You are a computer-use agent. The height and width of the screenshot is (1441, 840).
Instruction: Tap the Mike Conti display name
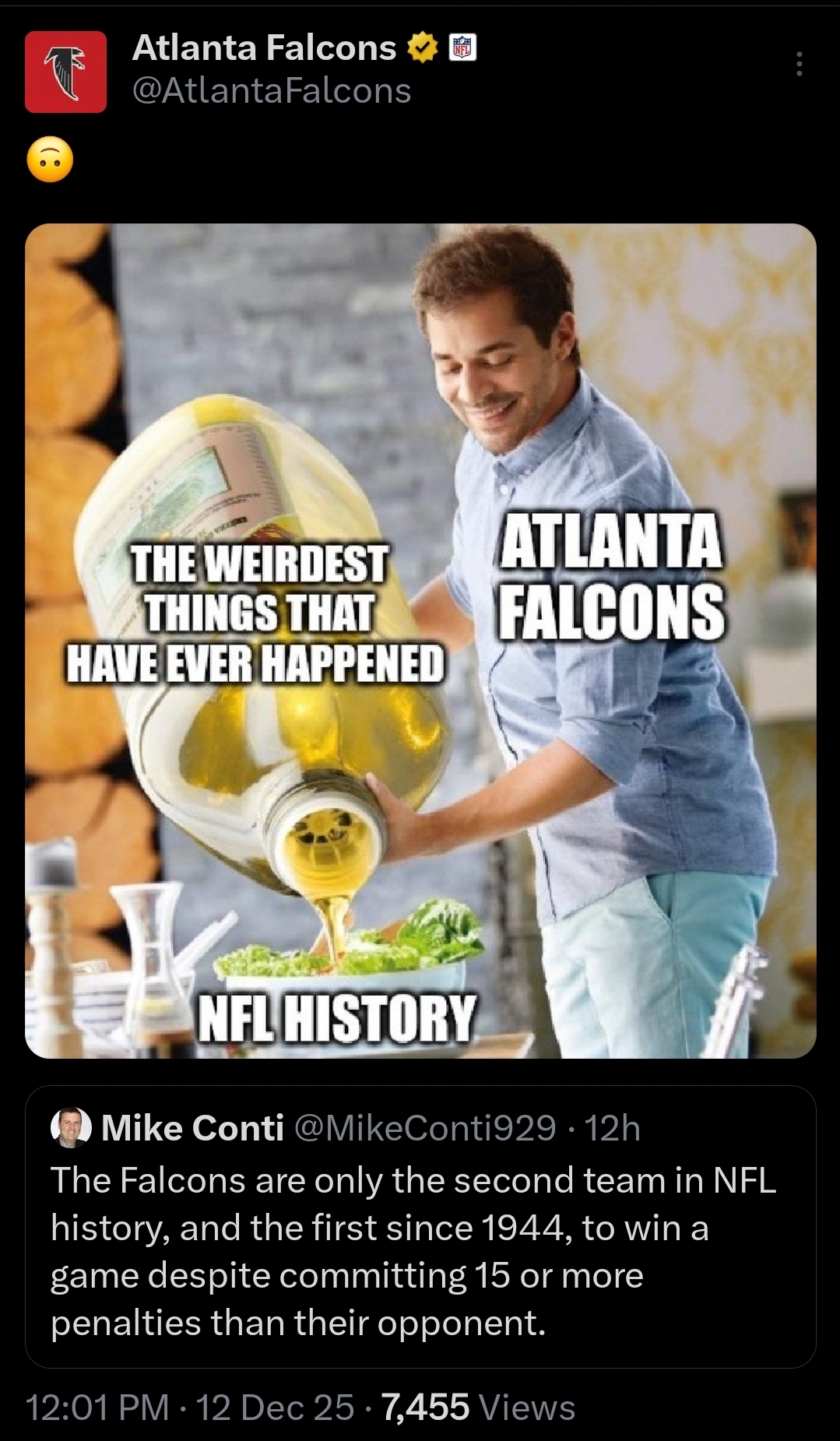coord(192,1127)
